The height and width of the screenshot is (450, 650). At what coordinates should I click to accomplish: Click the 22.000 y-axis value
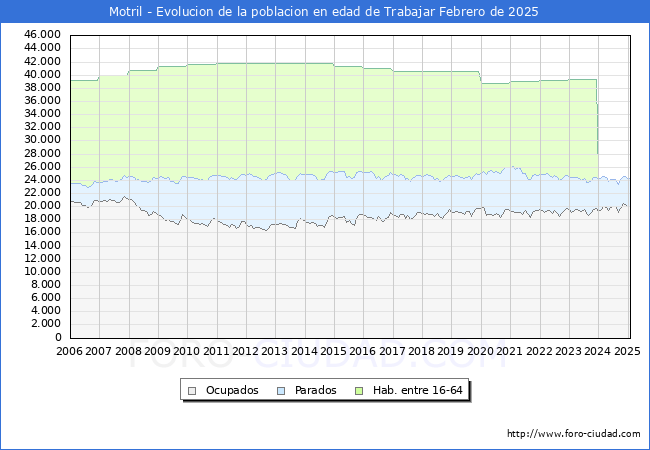43,192
